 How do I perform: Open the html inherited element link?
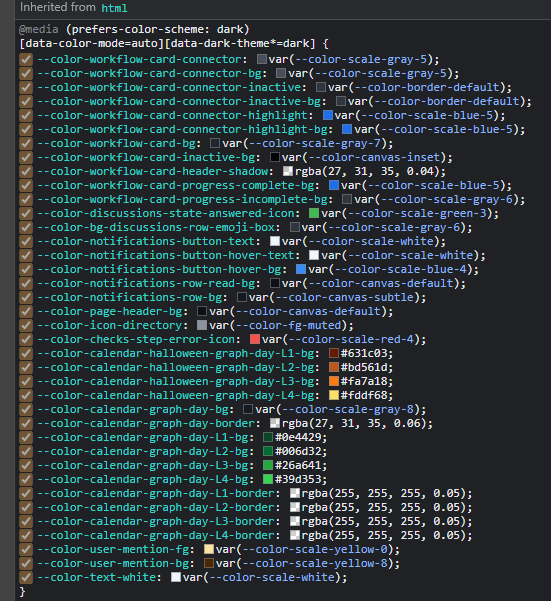pos(114,8)
